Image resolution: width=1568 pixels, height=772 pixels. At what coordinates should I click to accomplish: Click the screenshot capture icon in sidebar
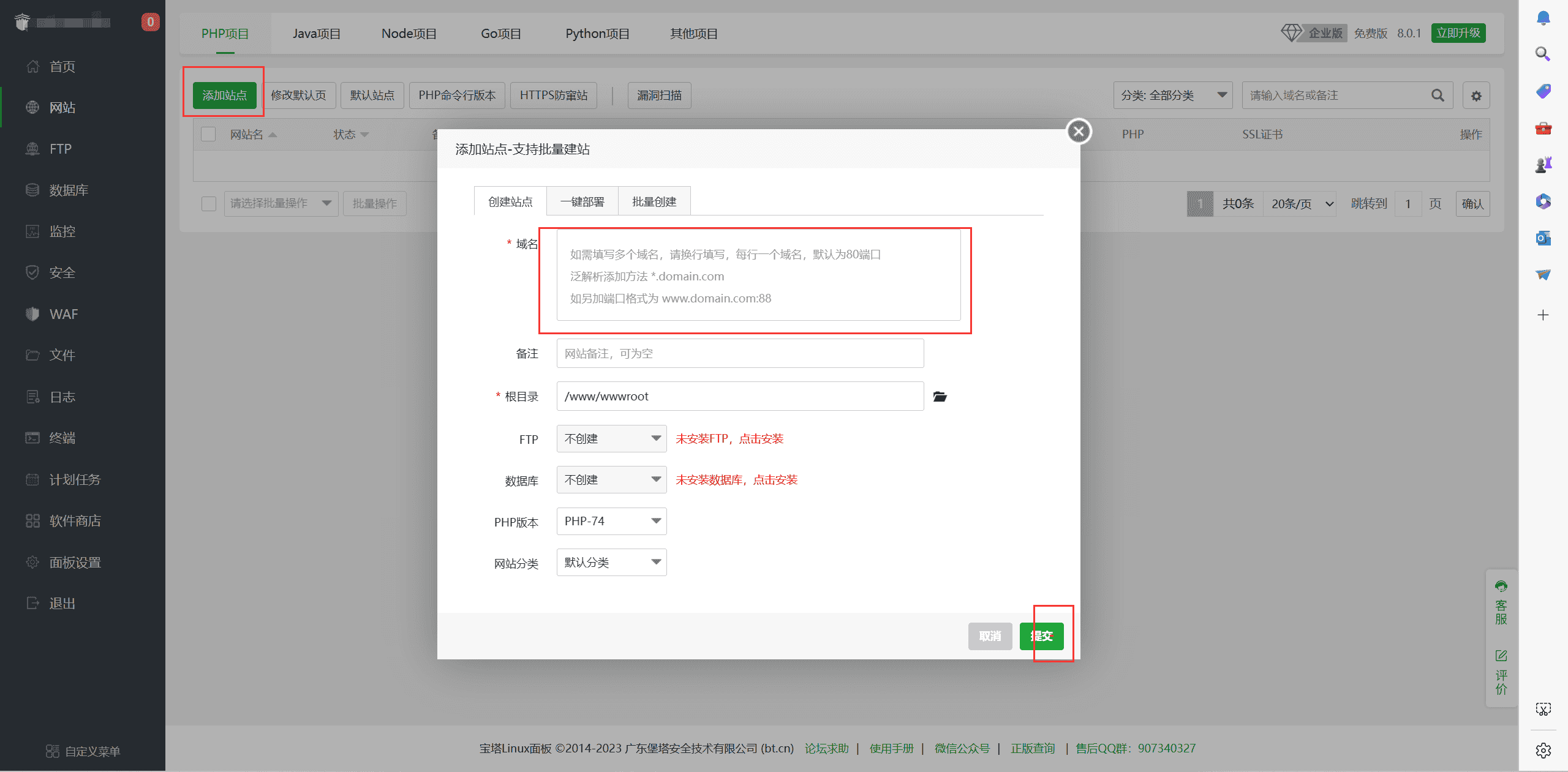pos(1543,709)
